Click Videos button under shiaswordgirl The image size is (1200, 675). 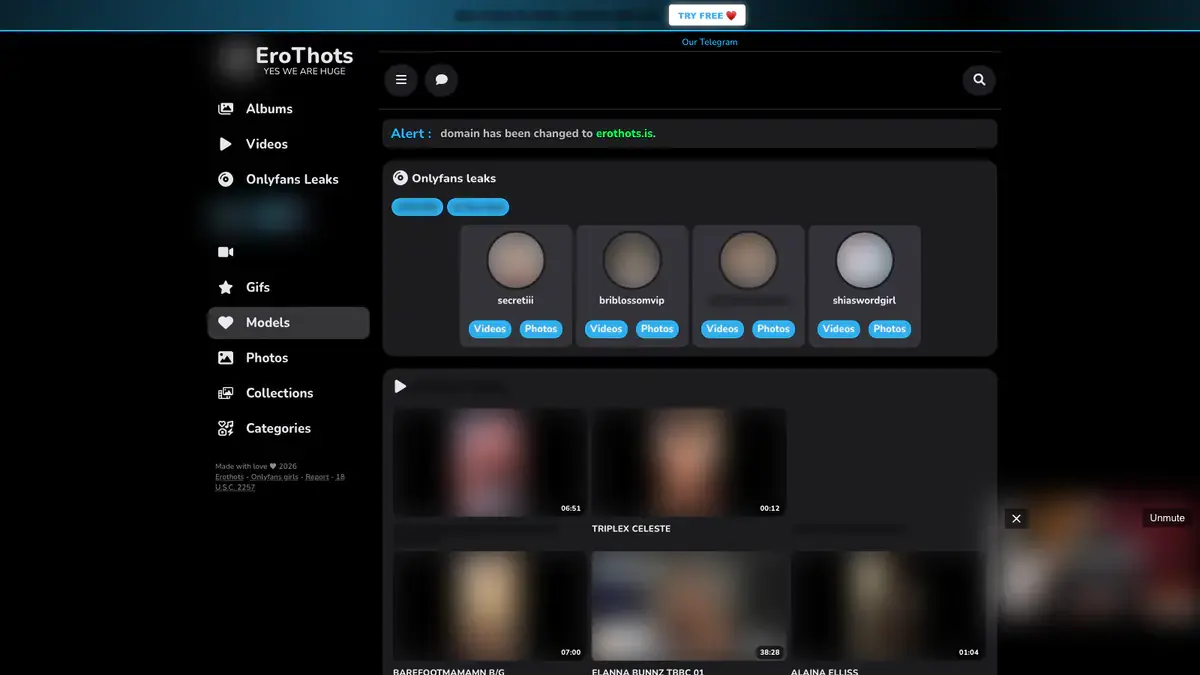838,329
